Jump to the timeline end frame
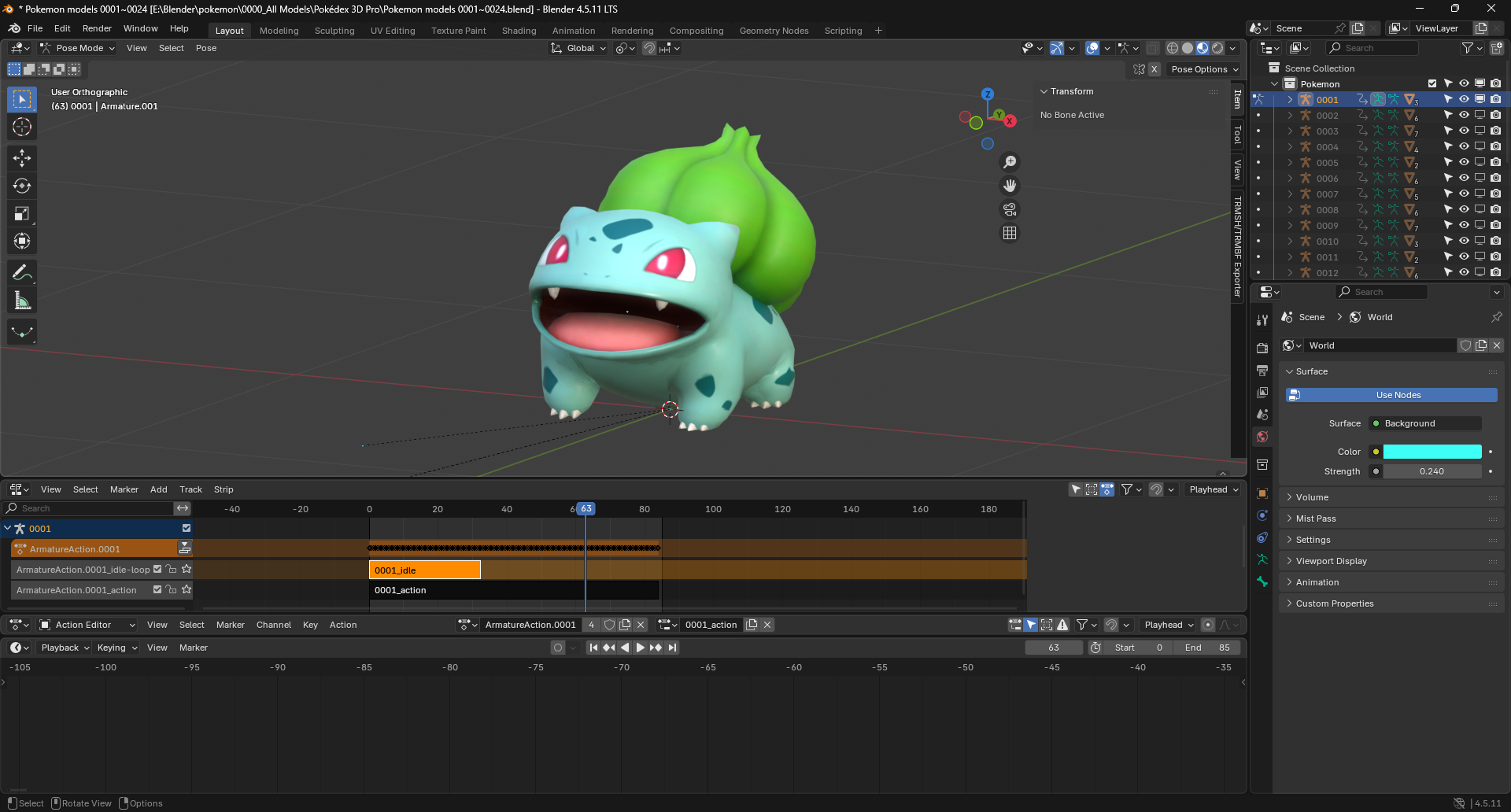Screen dimensions: 1511x812 [x=672, y=648]
